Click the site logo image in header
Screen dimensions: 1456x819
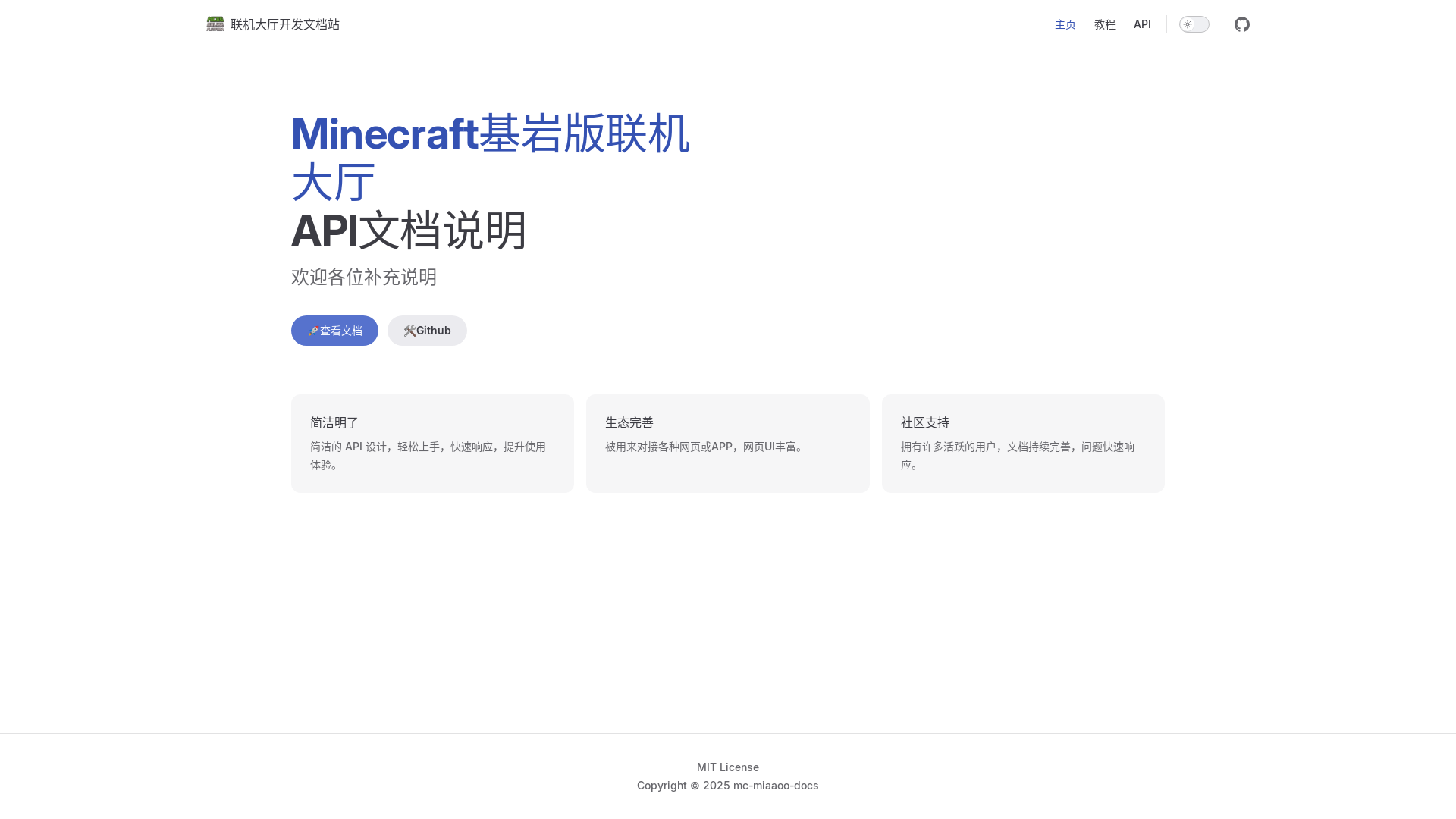pos(215,24)
